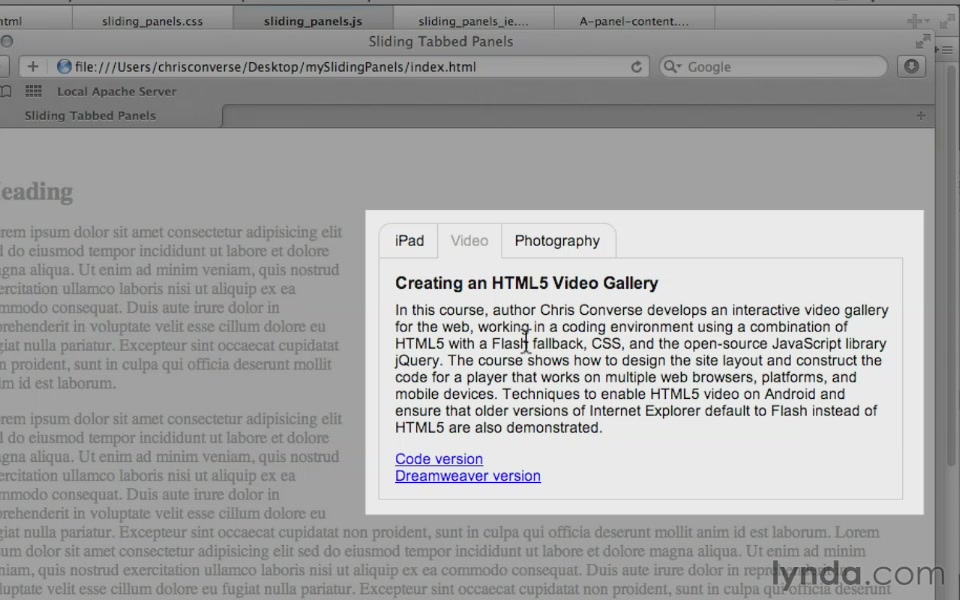Screen dimensions: 960x600
Task: Open the Local Apache Server bookmark
Action: (x=116, y=91)
